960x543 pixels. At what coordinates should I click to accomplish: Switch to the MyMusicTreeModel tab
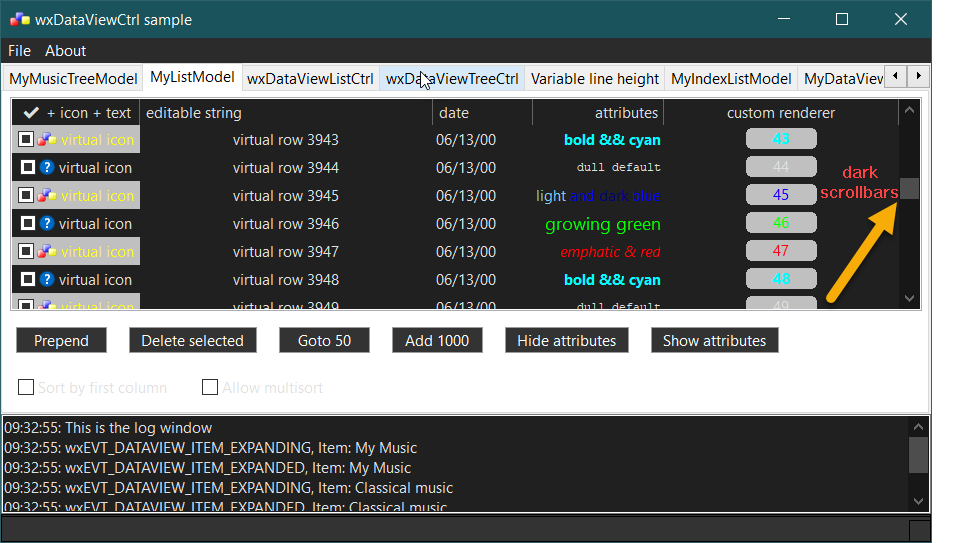click(x=73, y=79)
